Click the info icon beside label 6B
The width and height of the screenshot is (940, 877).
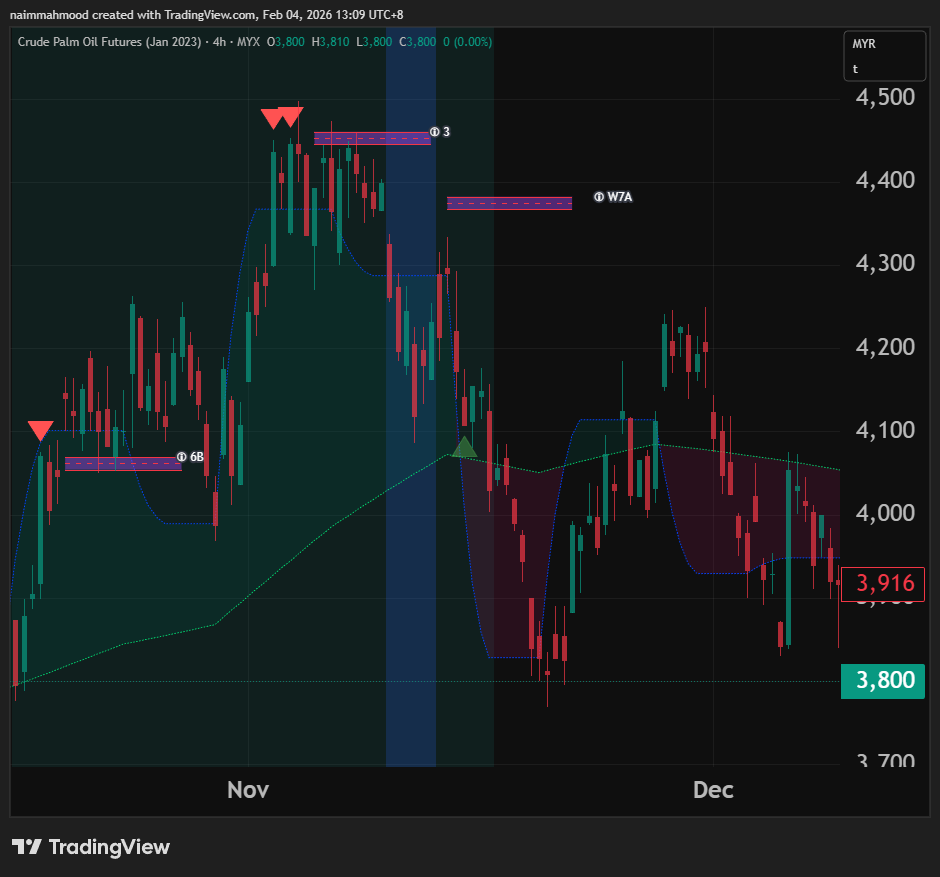[x=181, y=457]
